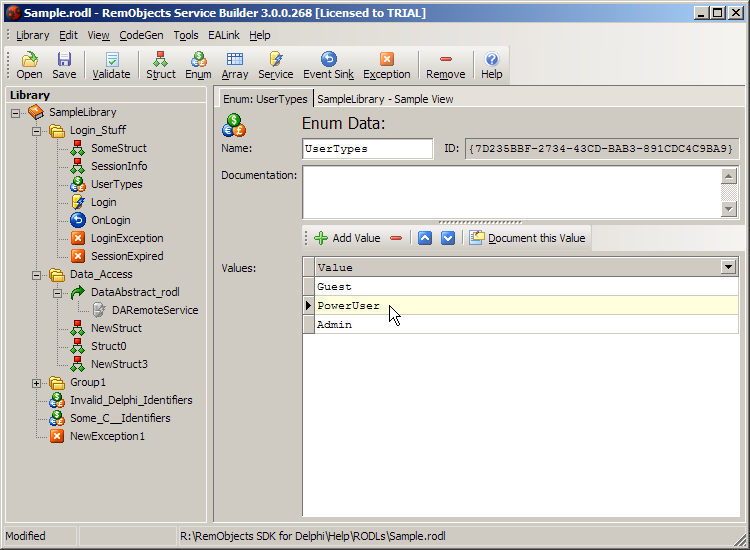Click Documentation scrollbar down arrow
Screen dimensions: 750x550
(x=728, y=209)
